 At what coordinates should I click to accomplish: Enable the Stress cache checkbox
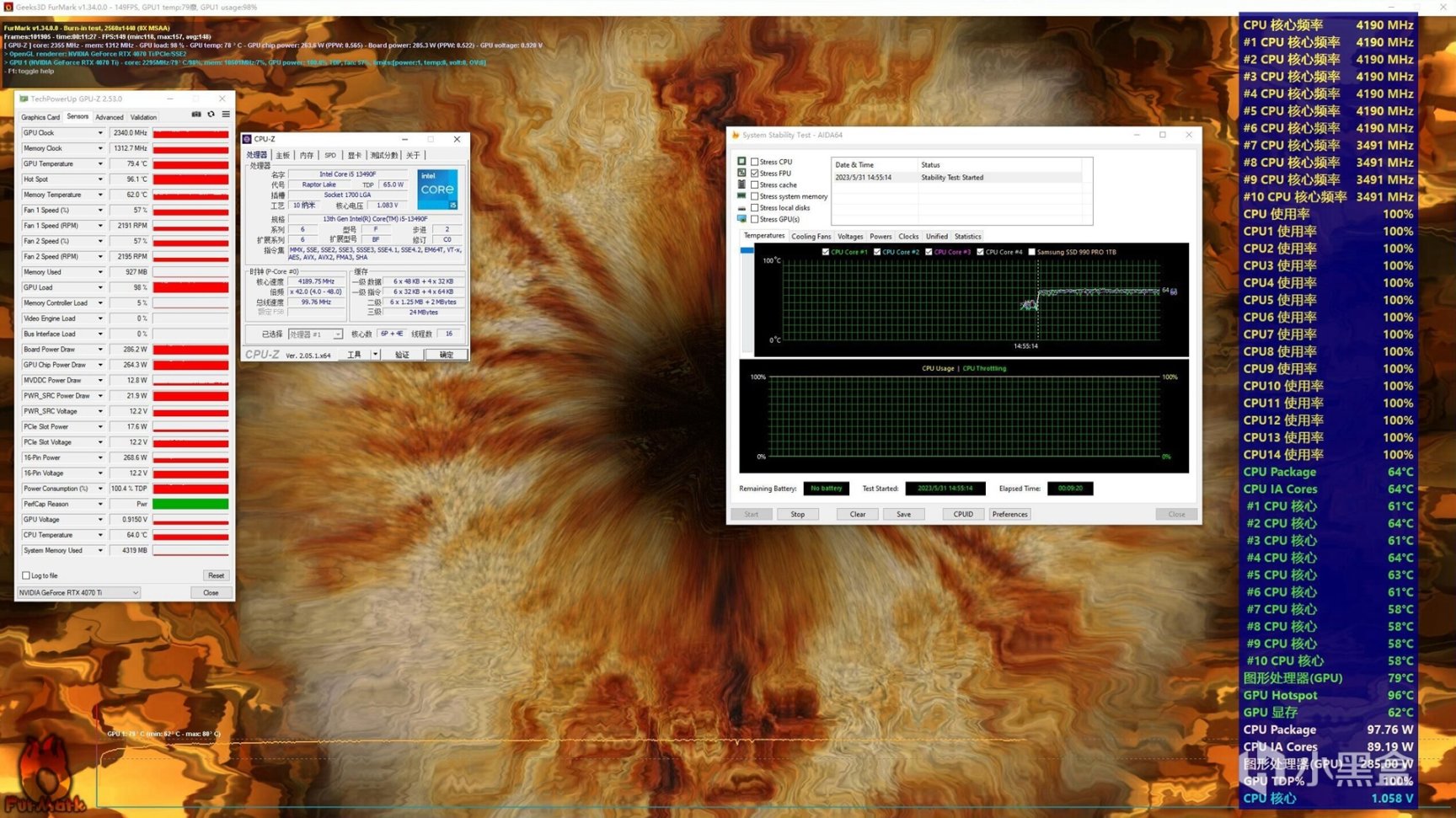click(x=755, y=184)
